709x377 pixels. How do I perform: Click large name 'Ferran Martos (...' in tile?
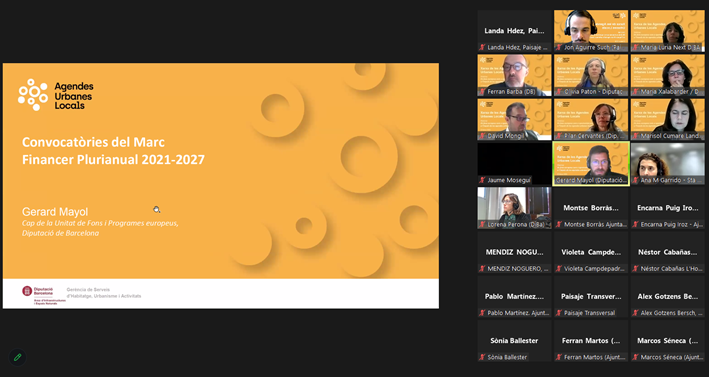click(x=591, y=340)
